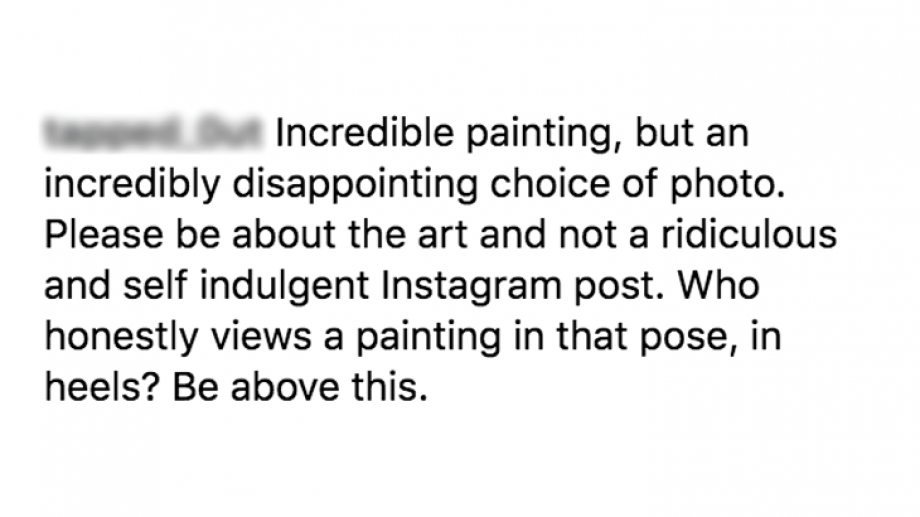Click the word "this." ending the comment
This screenshot has width=920, height=517.
(x=389, y=388)
